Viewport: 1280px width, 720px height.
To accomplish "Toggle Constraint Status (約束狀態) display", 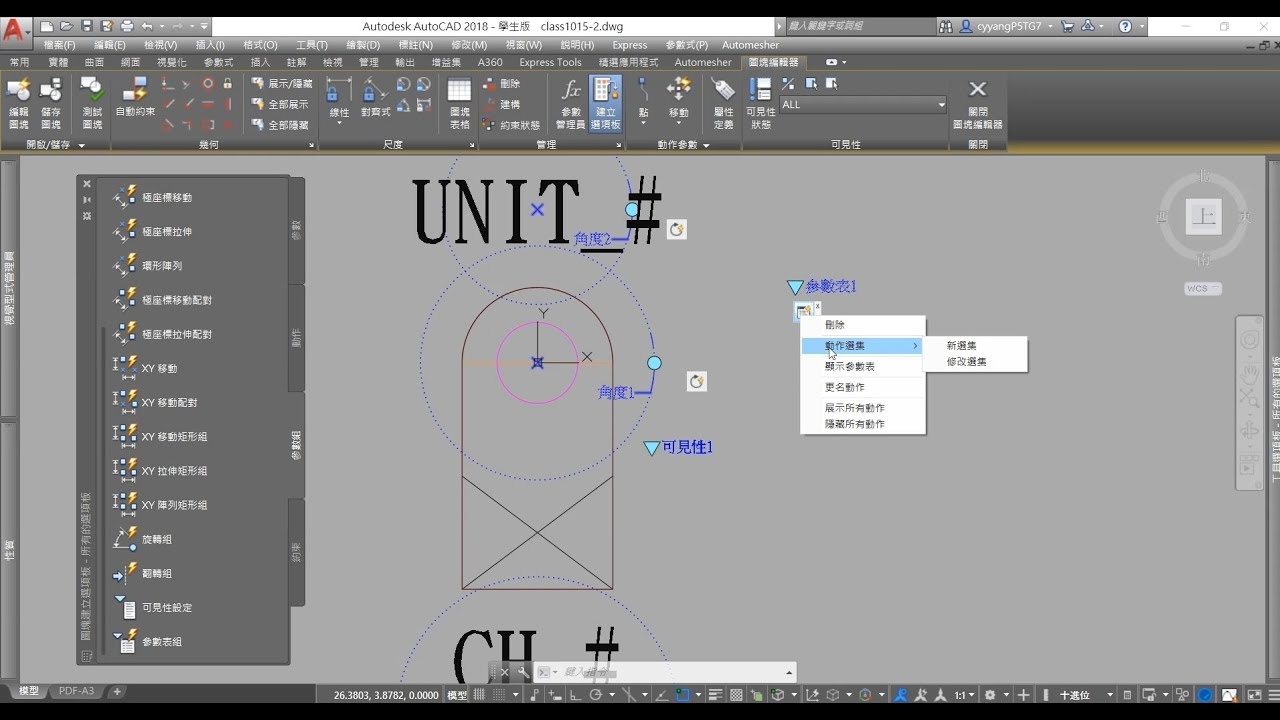I will [x=511, y=125].
